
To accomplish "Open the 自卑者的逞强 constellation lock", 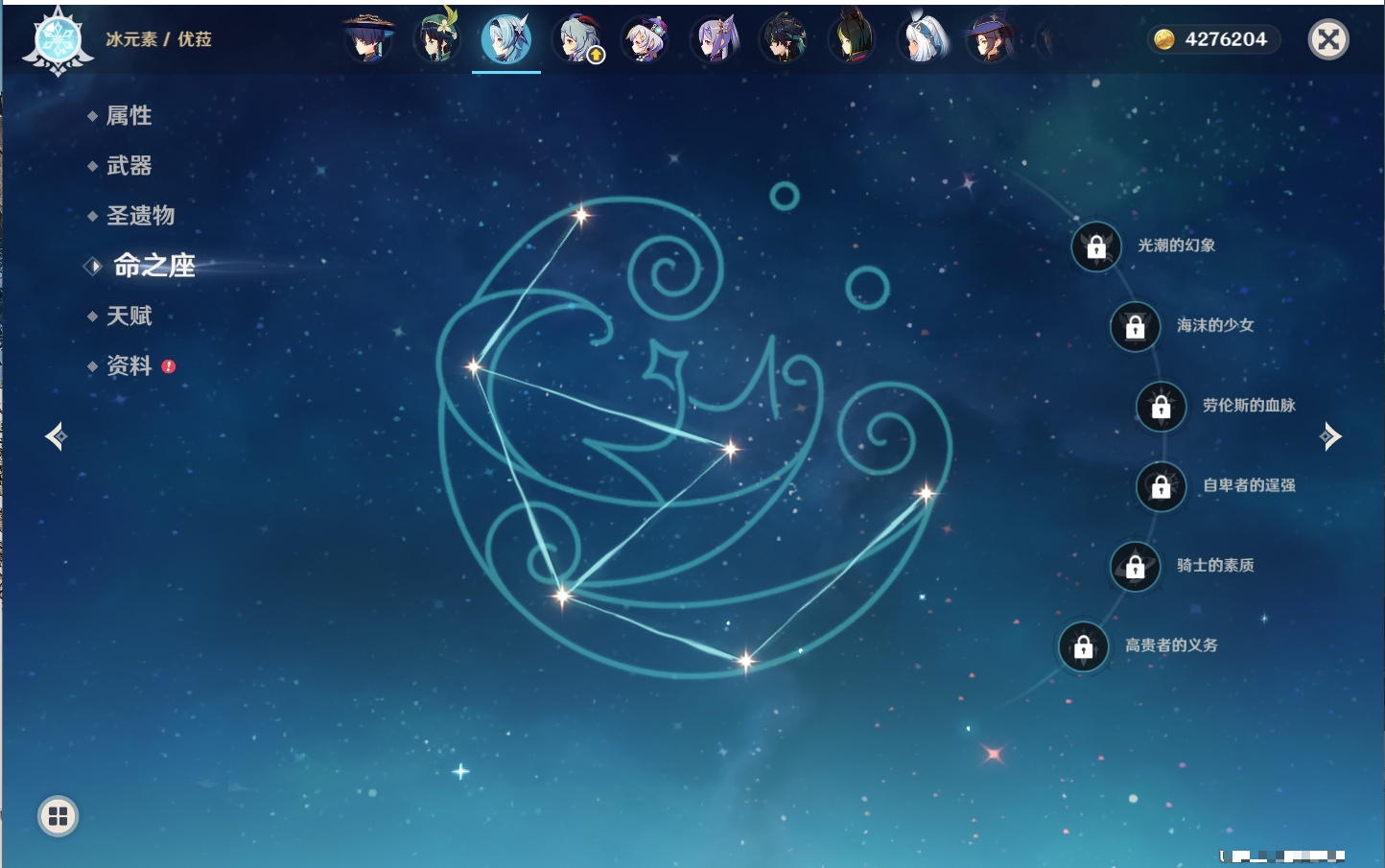I will 1162,486.
